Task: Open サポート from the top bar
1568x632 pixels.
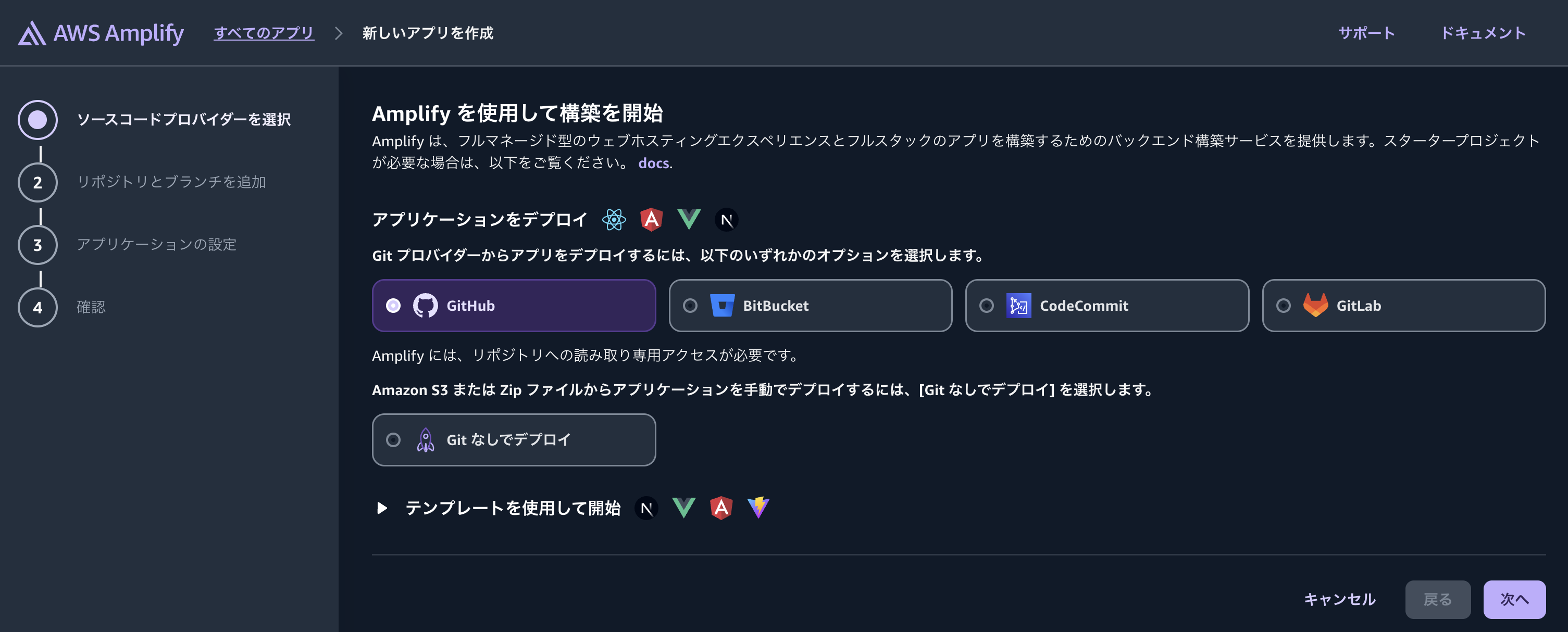Action: 1365,33
